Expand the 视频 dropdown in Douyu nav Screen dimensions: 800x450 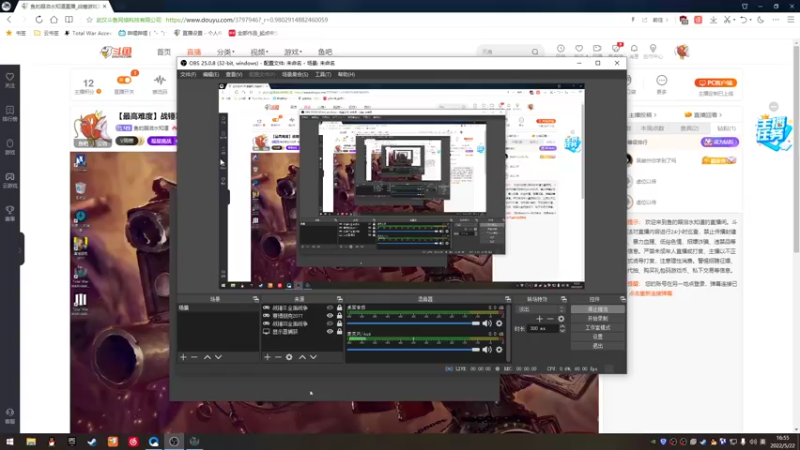[x=259, y=52]
